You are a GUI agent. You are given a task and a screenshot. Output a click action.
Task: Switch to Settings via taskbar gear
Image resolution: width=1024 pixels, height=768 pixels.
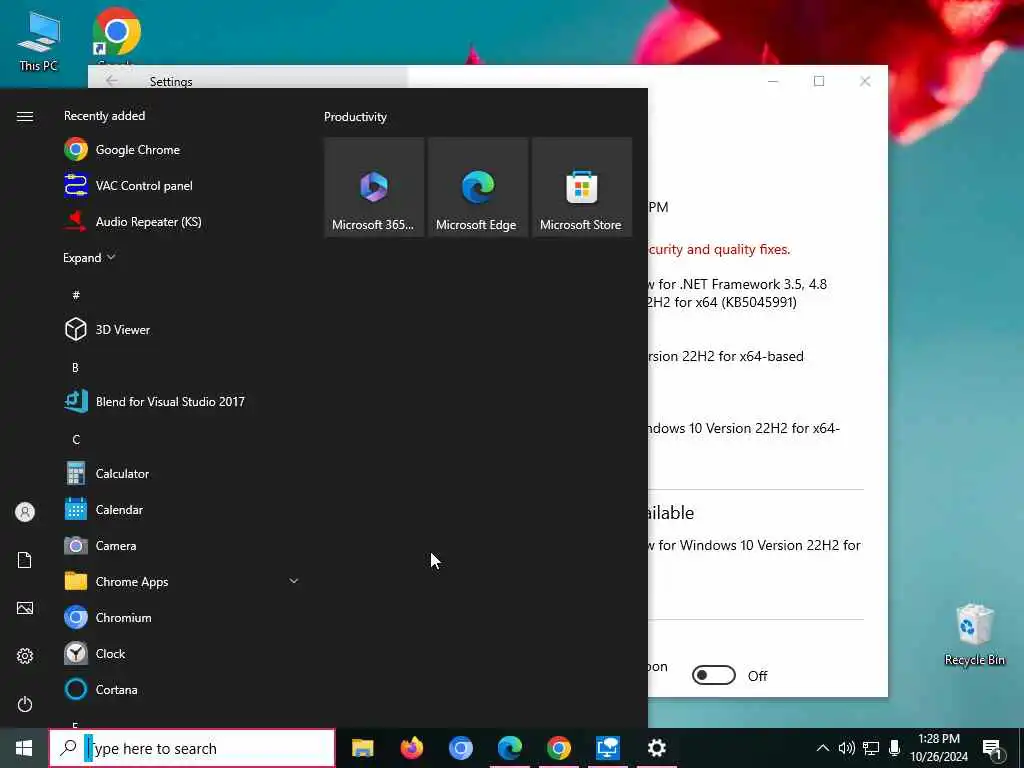(656, 748)
